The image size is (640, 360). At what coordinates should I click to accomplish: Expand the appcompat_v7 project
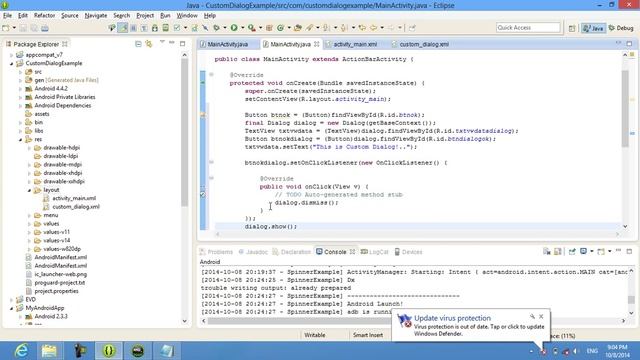click(x=12, y=55)
